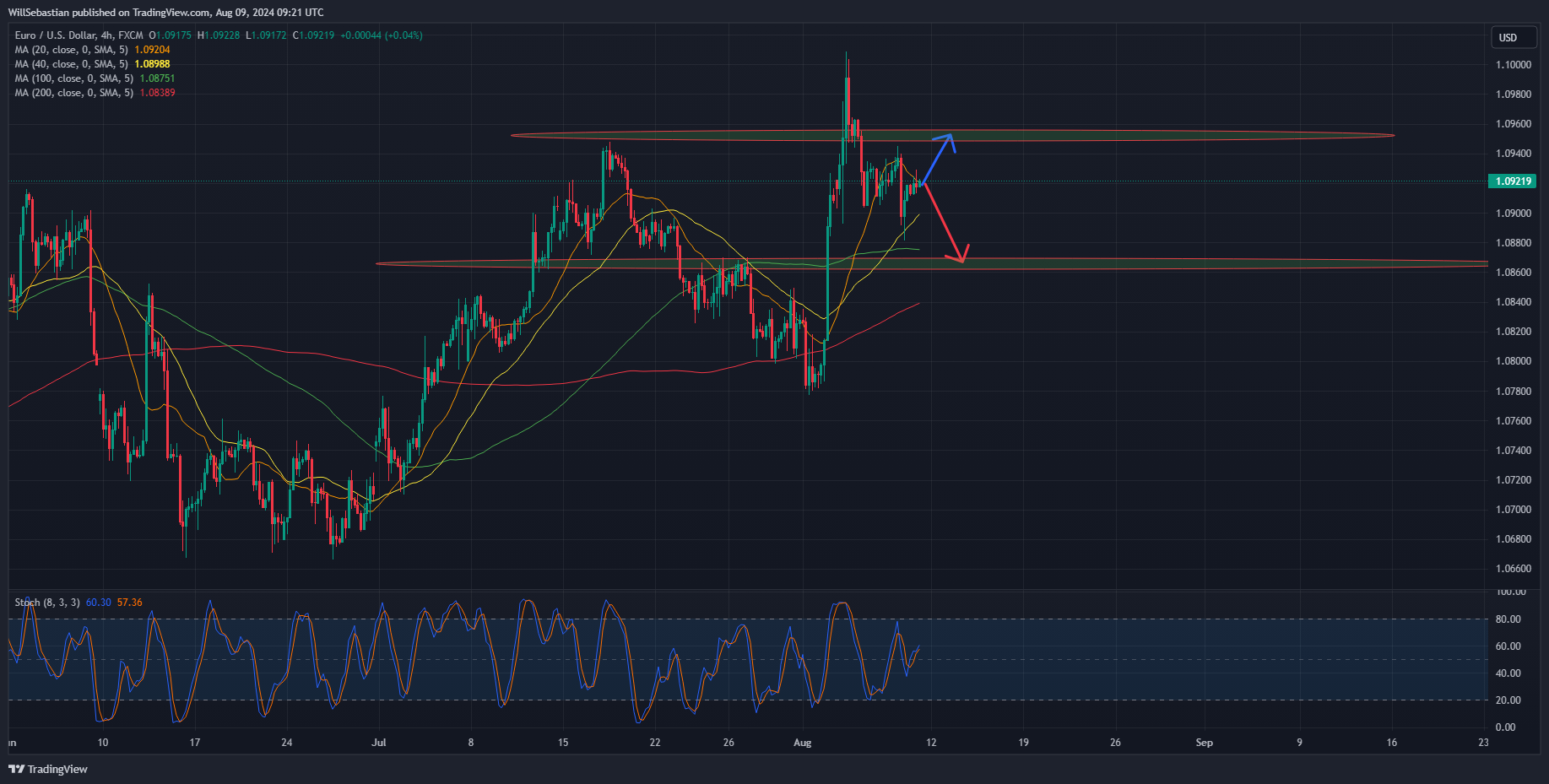The width and height of the screenshot is (1549, 784).
Task: Click the Stoch (8, 3, 3) indicator legend
Action: point(47,603)
